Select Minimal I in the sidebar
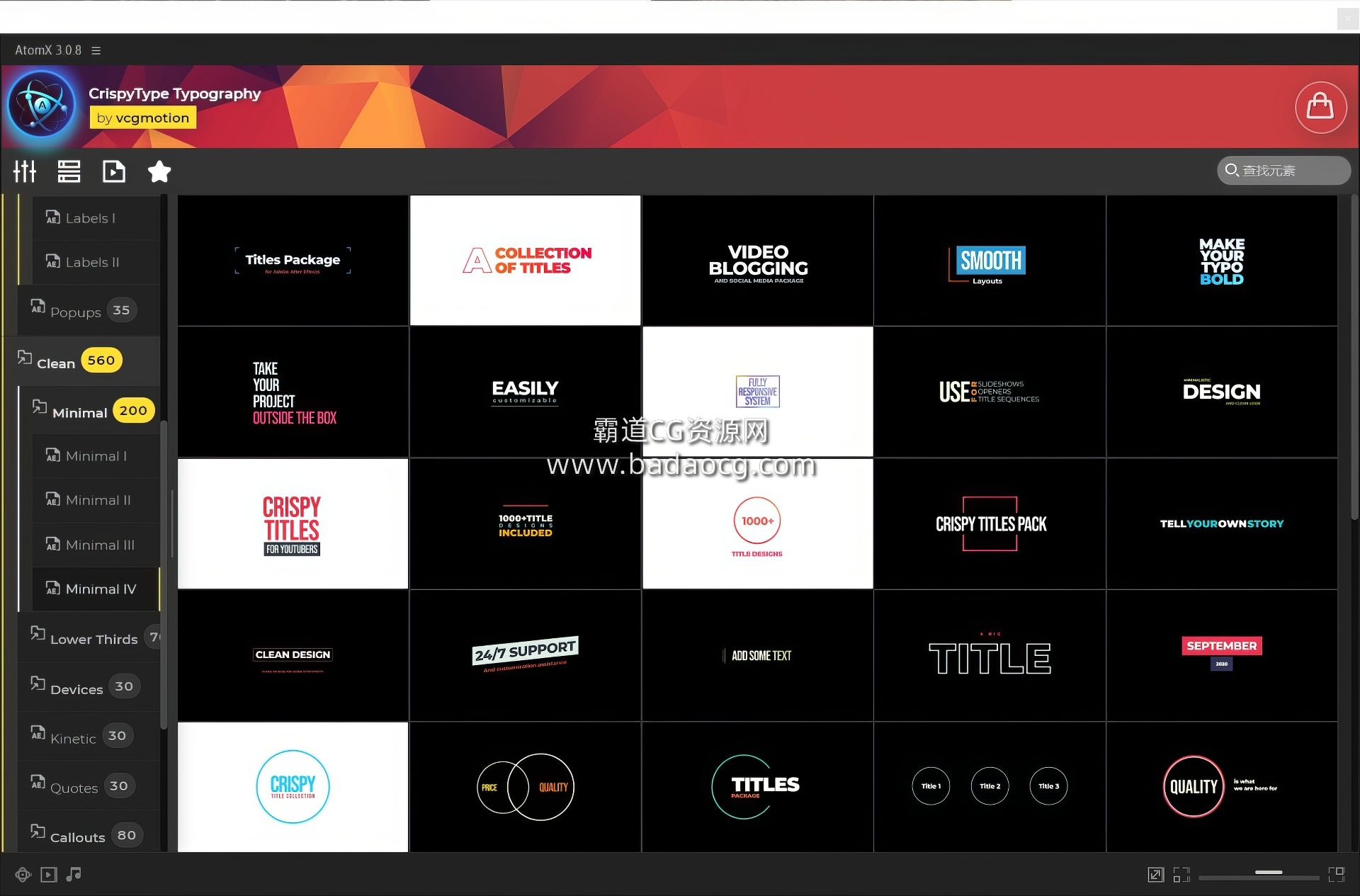This screenshot has width=1360, height=896. pos(96,456)
